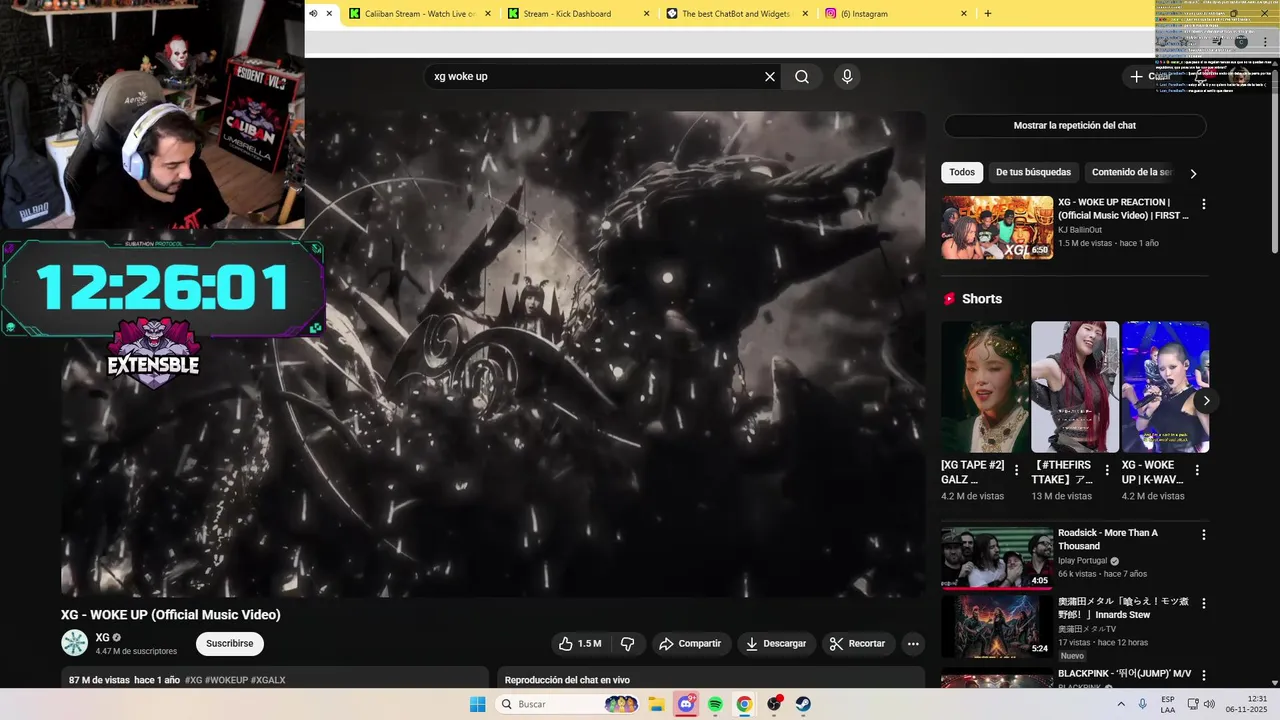Open XG WOKE UP REACTION thumbnail
The image size is (1280, 720).
pos(997,227)
